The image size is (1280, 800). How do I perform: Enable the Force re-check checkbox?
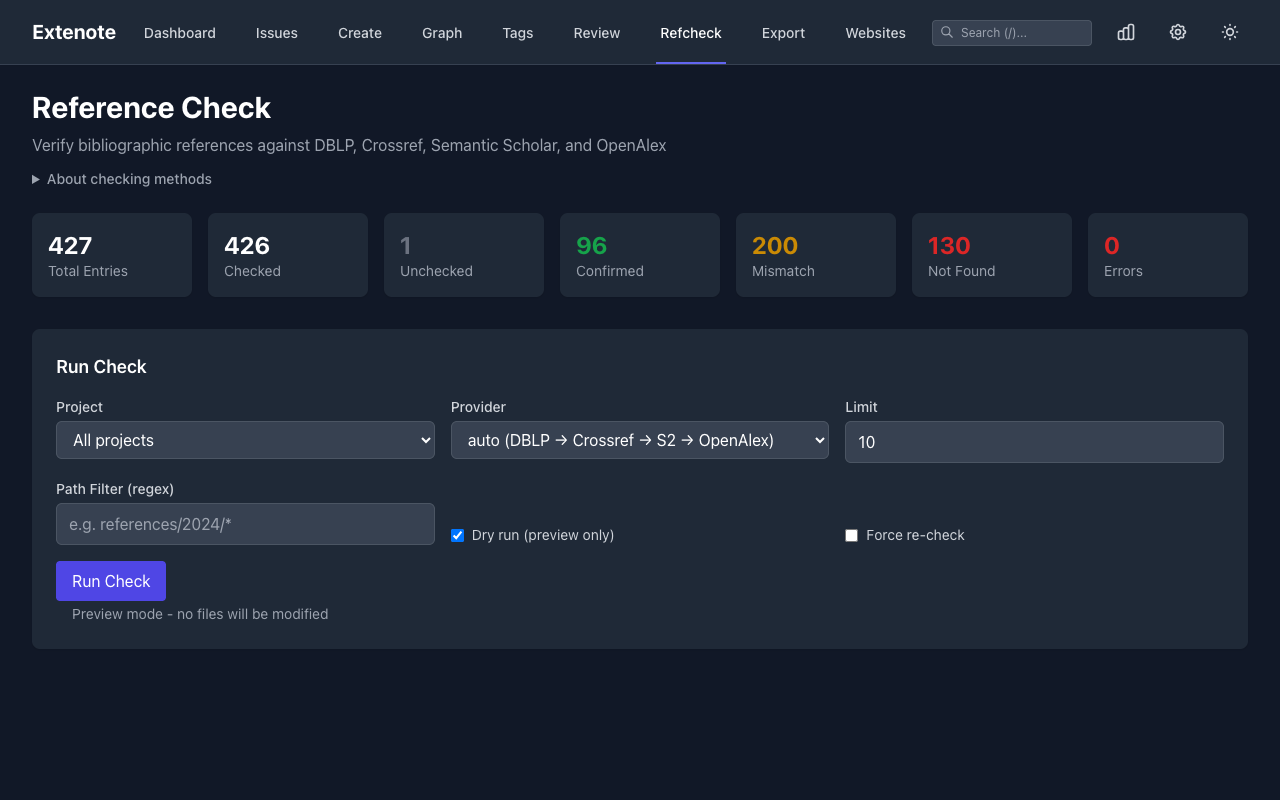point(852,535)
